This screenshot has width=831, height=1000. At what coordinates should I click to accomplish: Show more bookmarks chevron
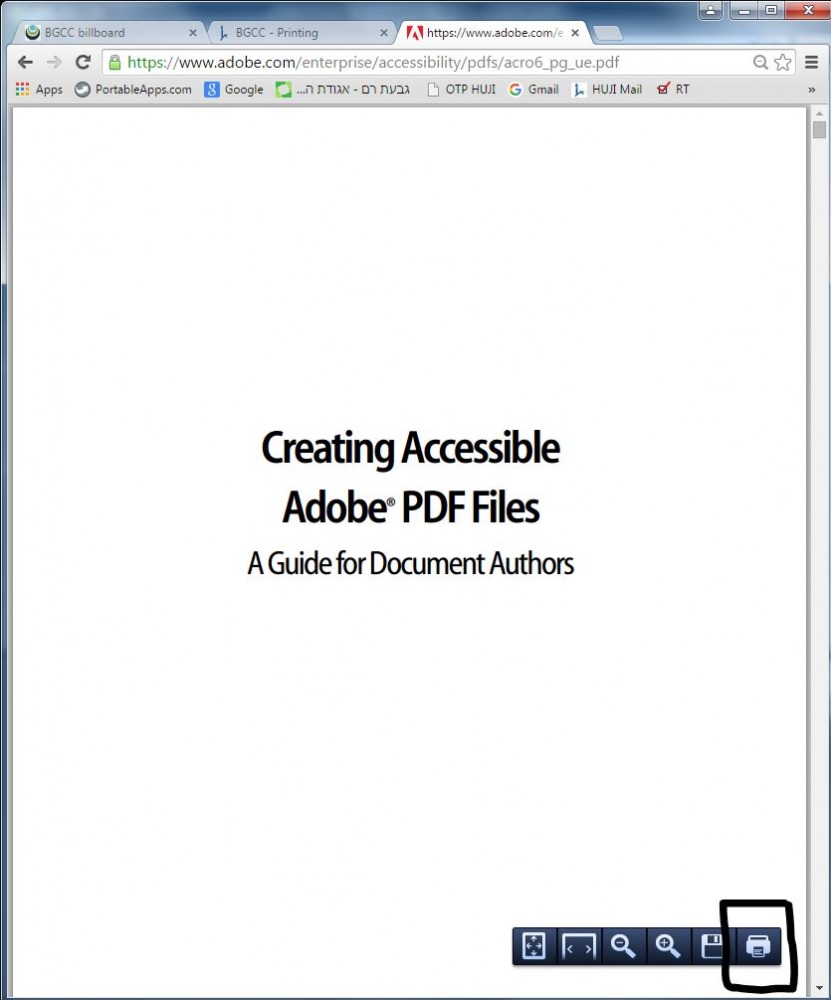(811, 90)
